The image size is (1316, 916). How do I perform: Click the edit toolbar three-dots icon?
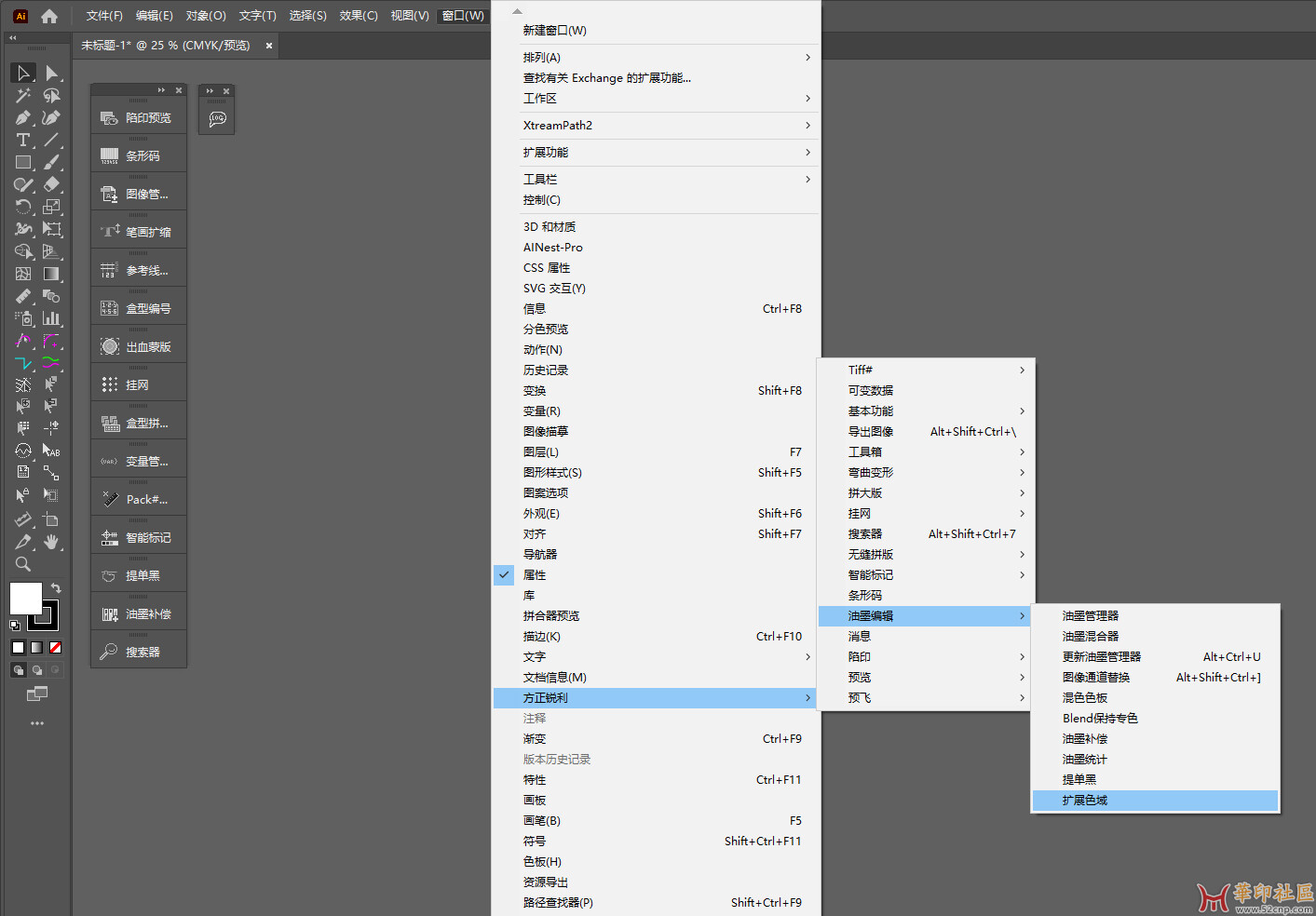pyautogui.click(x=37, y=723)
